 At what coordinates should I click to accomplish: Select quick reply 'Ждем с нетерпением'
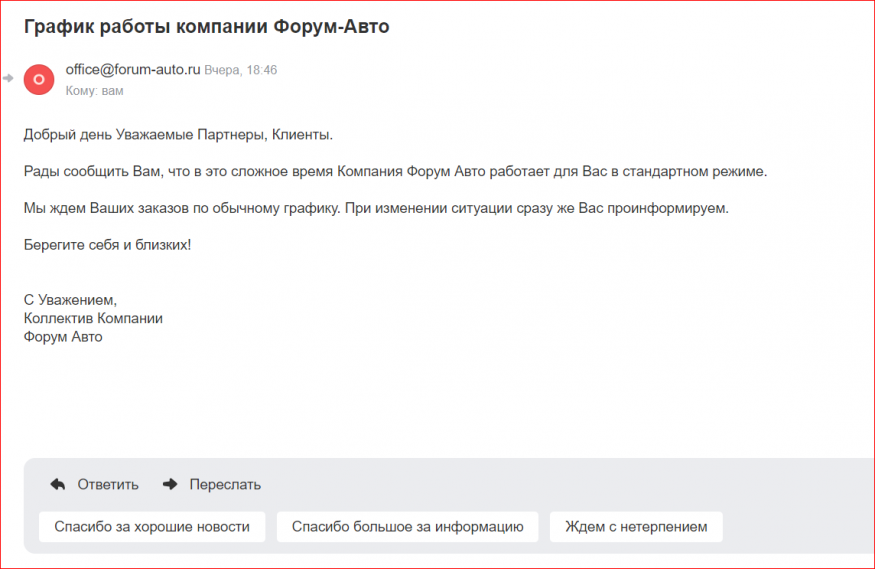pos(636,527)
